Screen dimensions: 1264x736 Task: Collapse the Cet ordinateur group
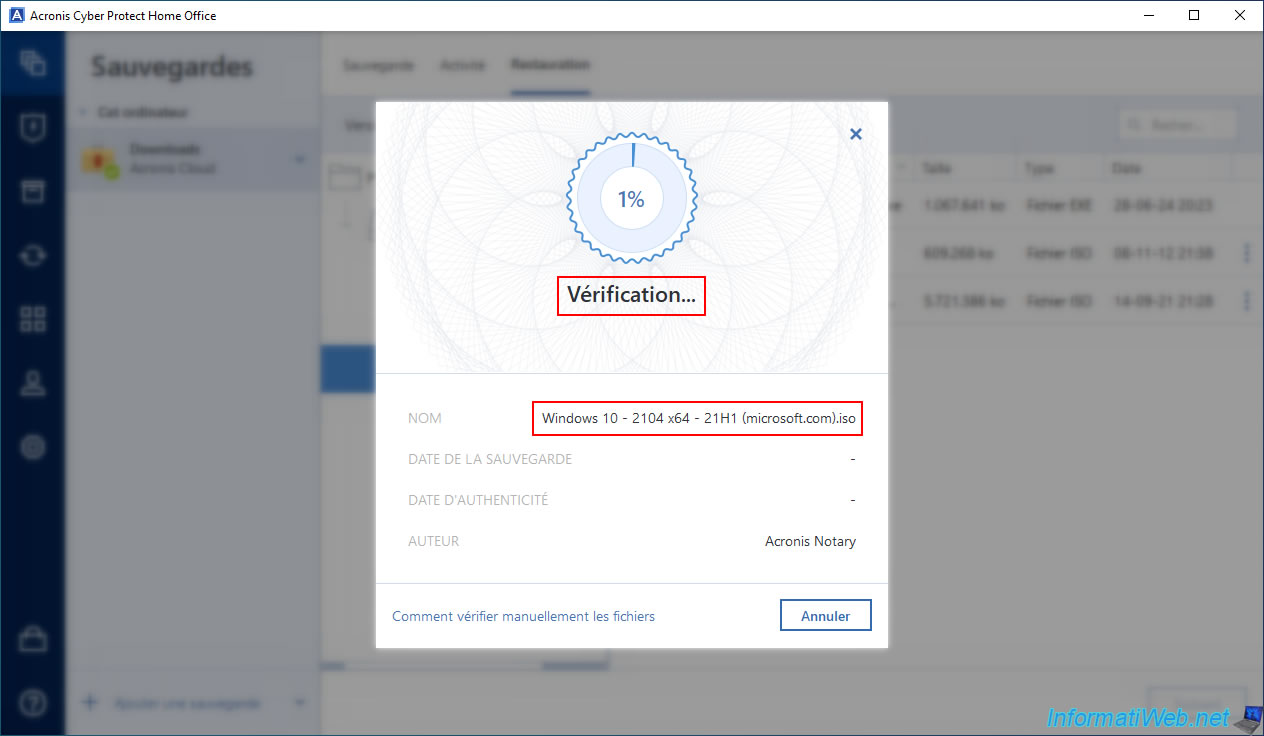click(82, 112)
